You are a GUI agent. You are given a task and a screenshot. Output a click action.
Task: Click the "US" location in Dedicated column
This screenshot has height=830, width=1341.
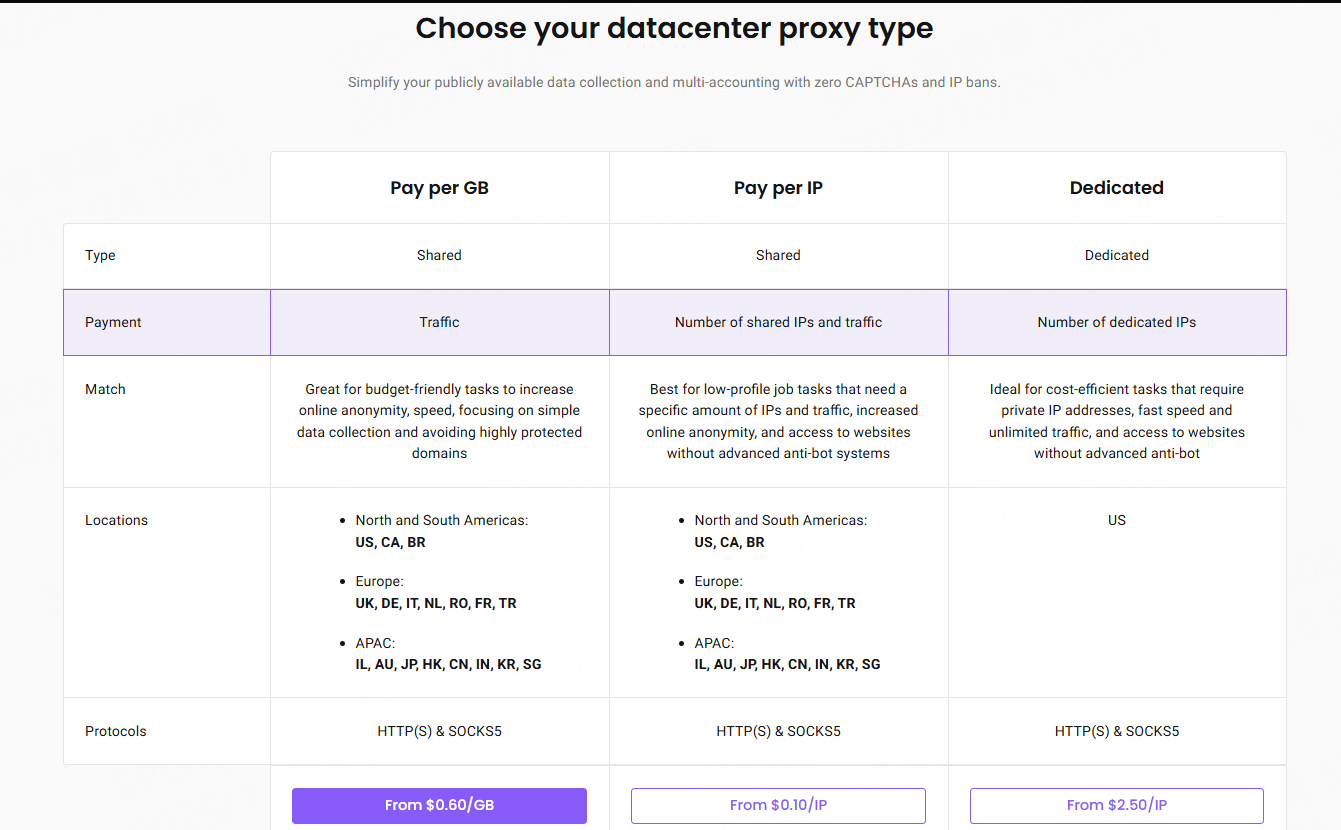(x=1116, y=520)
